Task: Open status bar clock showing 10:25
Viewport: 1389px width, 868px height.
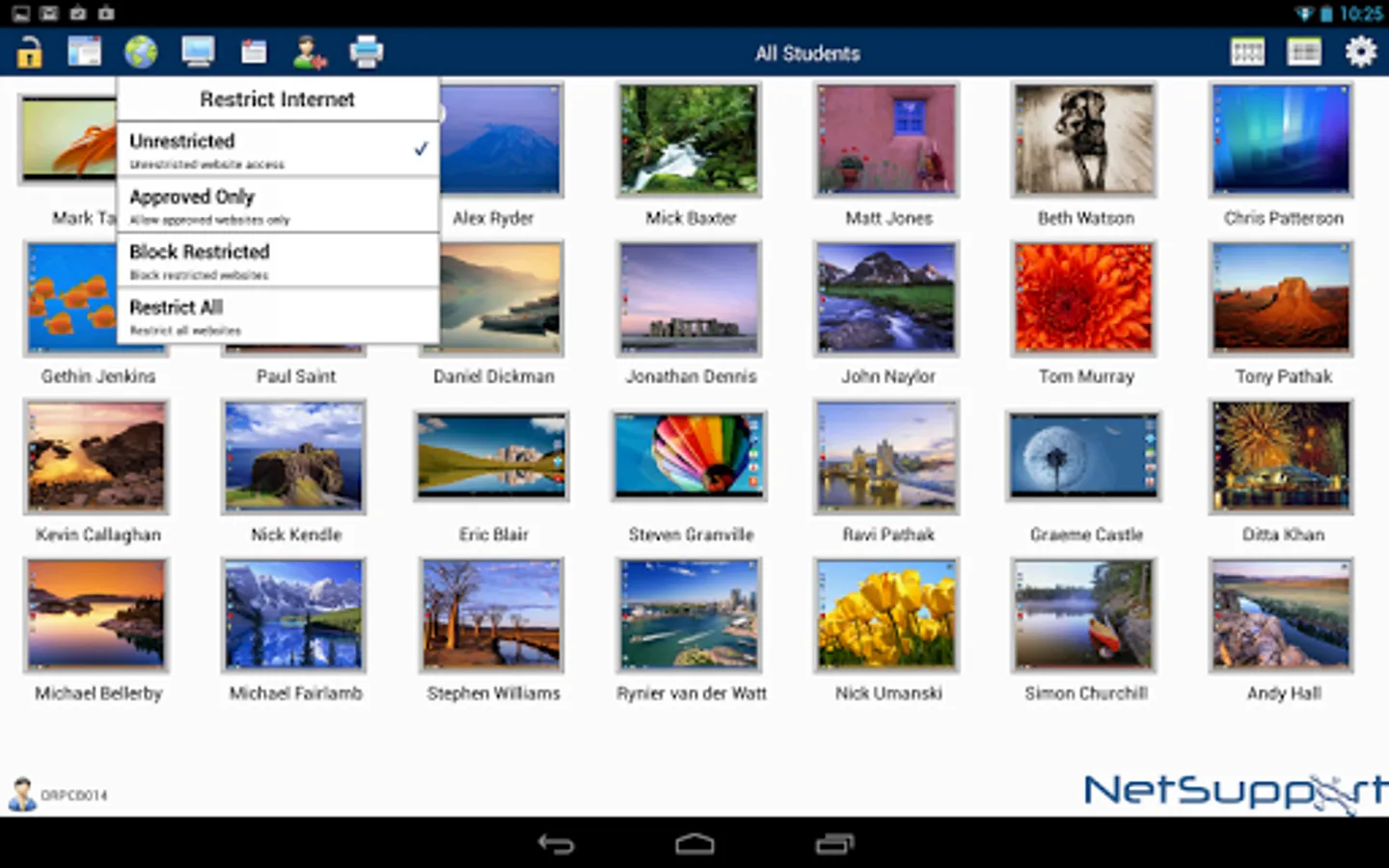Action: tap(1361, 14)
